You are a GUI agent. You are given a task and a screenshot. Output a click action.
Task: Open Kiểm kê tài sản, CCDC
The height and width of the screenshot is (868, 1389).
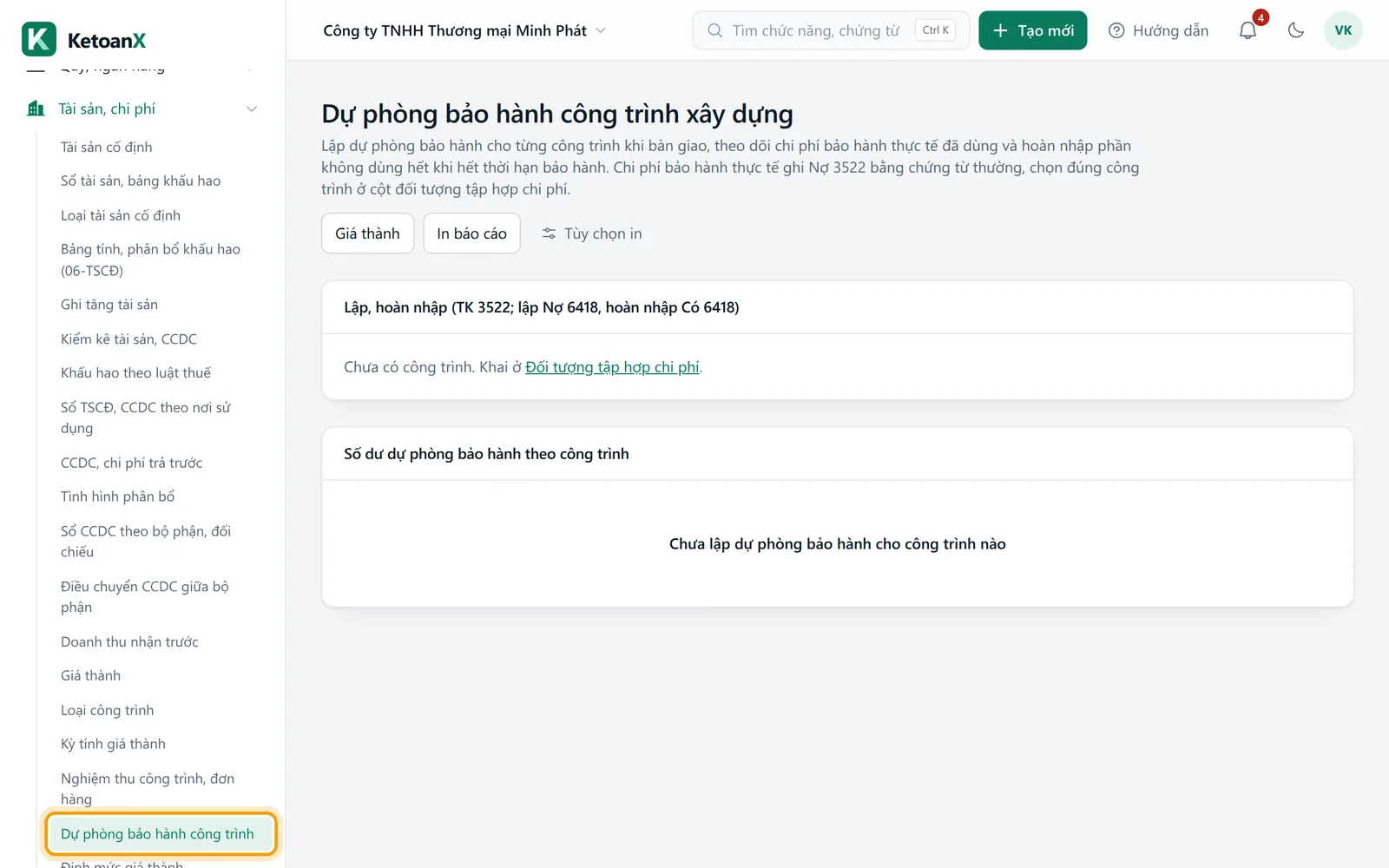click(128, 339)
